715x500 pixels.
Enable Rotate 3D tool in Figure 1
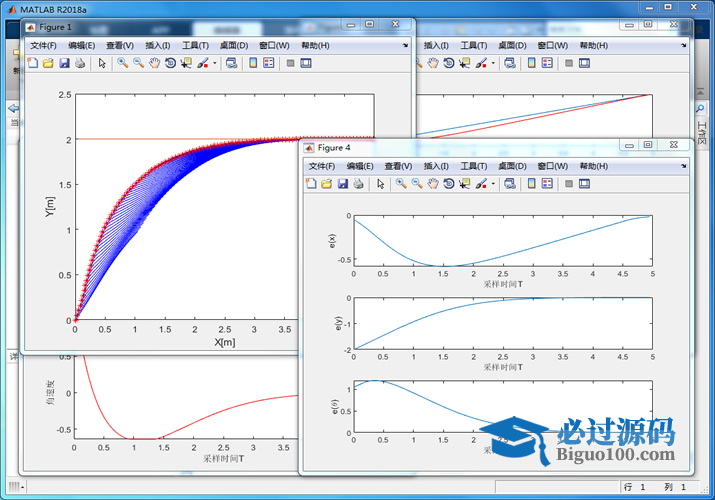click(170, 63)
